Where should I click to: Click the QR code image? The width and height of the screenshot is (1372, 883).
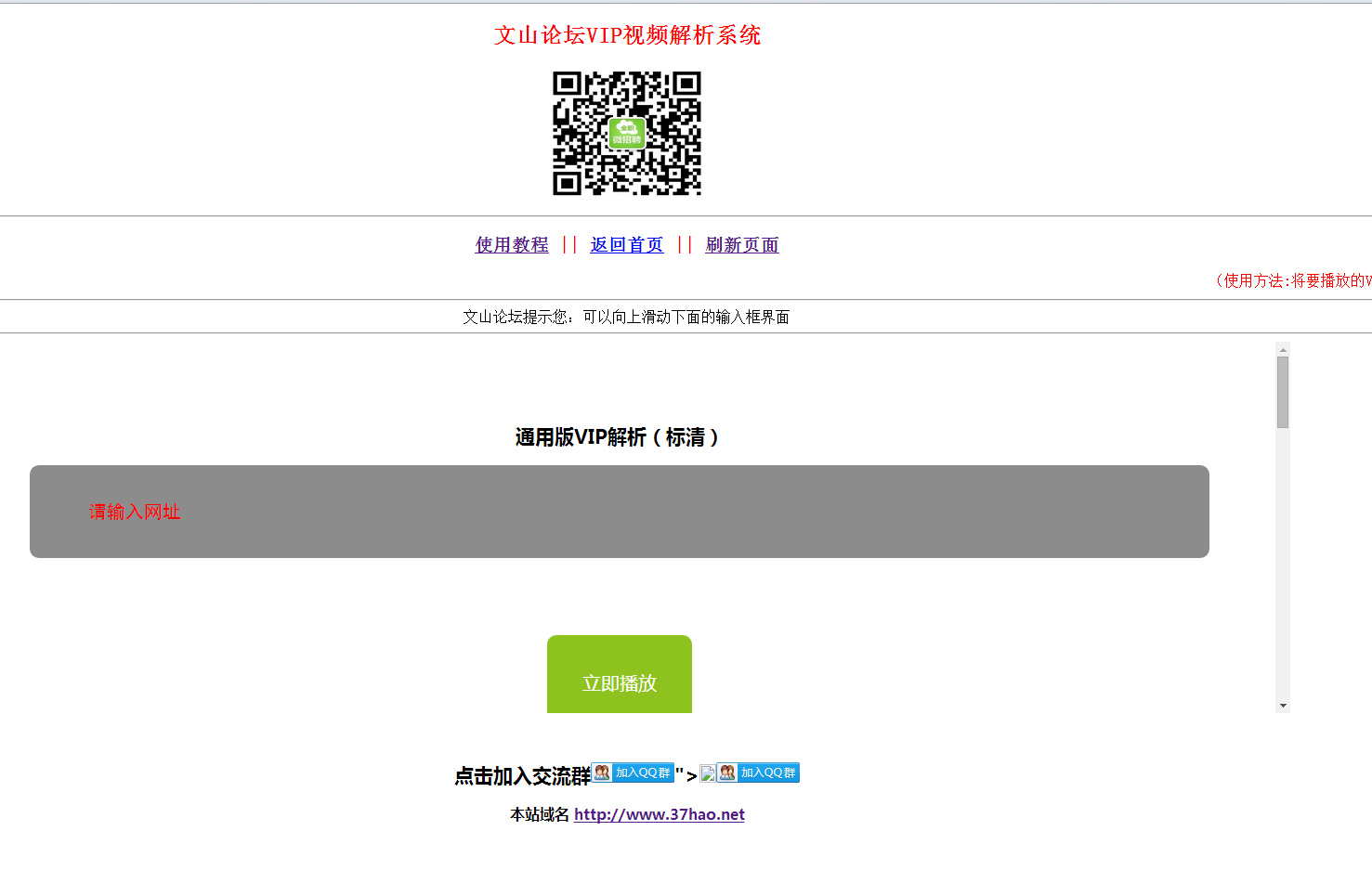(627, 134)
